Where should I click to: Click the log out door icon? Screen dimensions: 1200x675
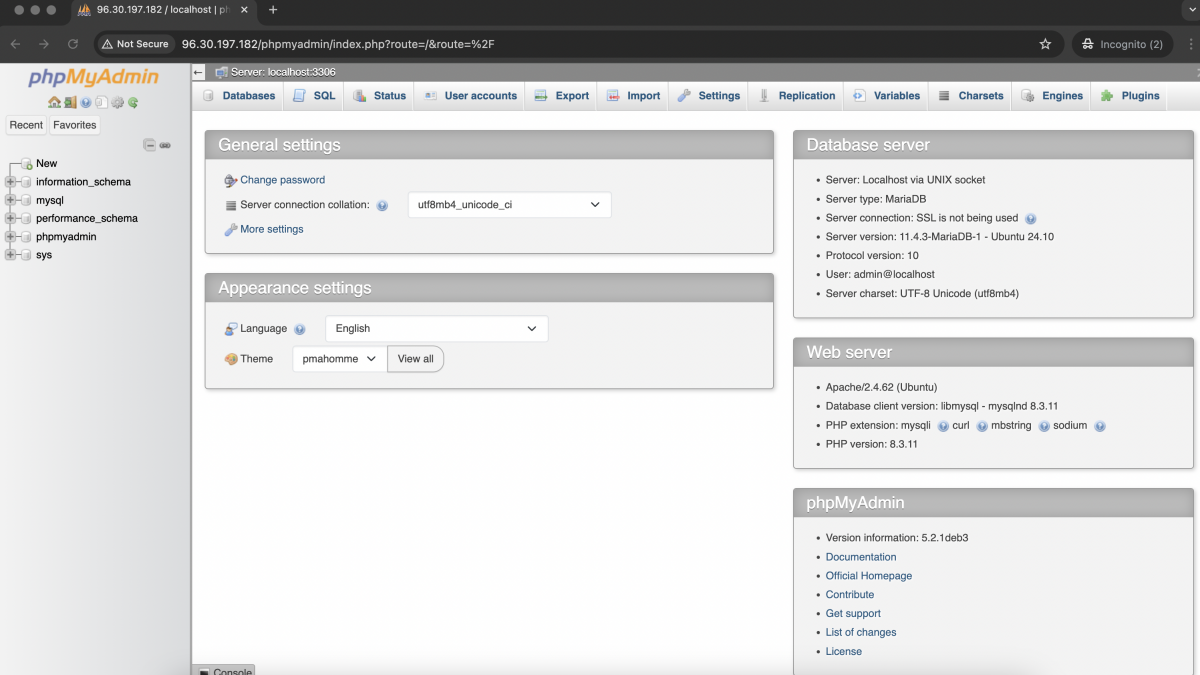click(70, 102)
